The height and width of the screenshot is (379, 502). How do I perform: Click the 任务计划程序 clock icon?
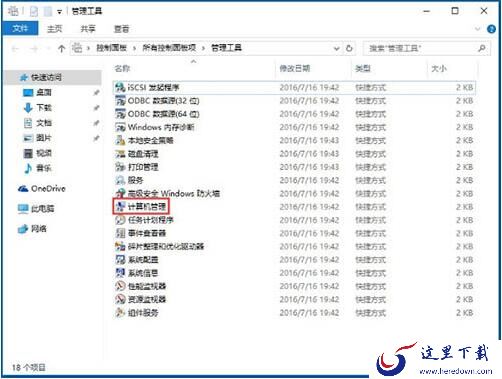click(x=120, y=220)
